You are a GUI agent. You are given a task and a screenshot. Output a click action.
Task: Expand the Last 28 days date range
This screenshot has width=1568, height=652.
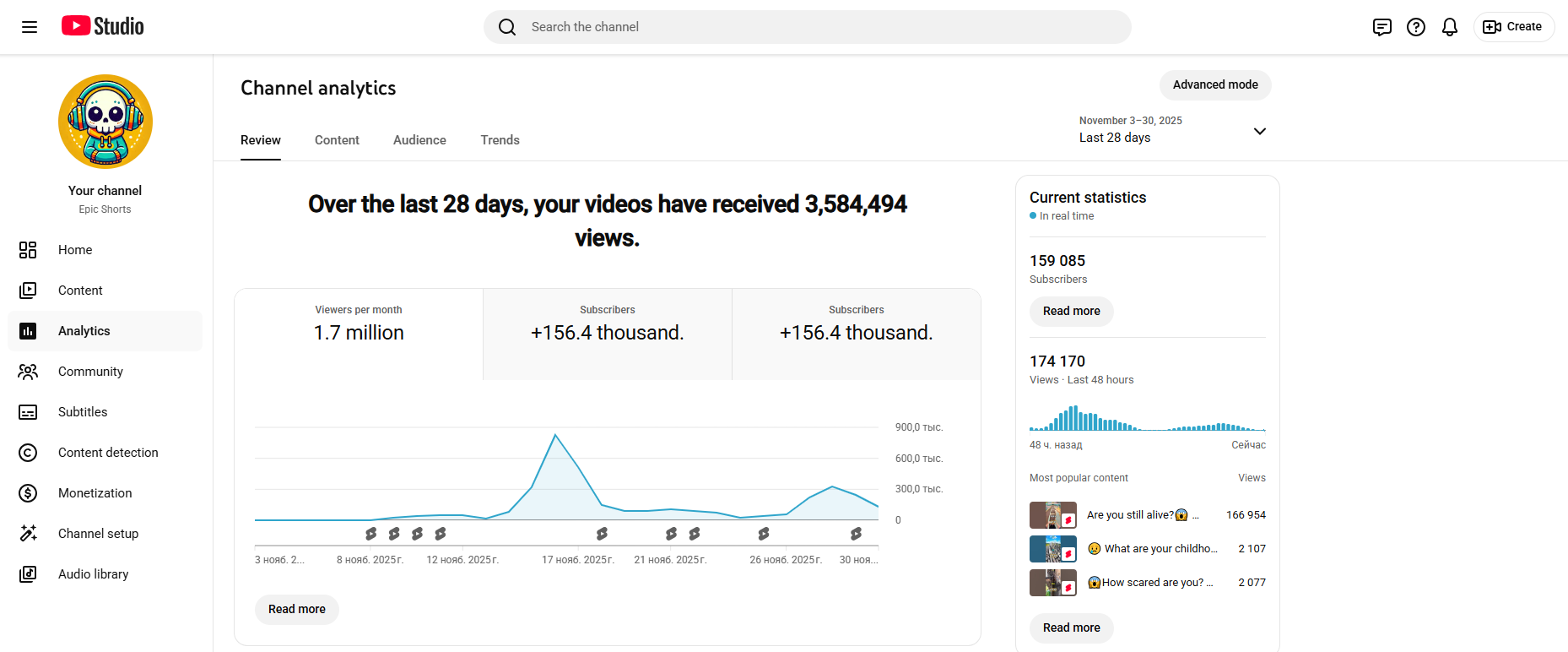(1172, 130)
